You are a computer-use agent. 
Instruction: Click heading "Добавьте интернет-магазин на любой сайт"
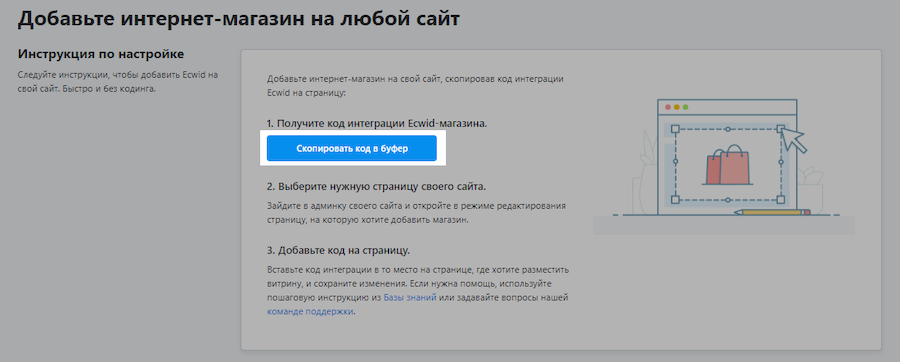[x=239, y=18]
